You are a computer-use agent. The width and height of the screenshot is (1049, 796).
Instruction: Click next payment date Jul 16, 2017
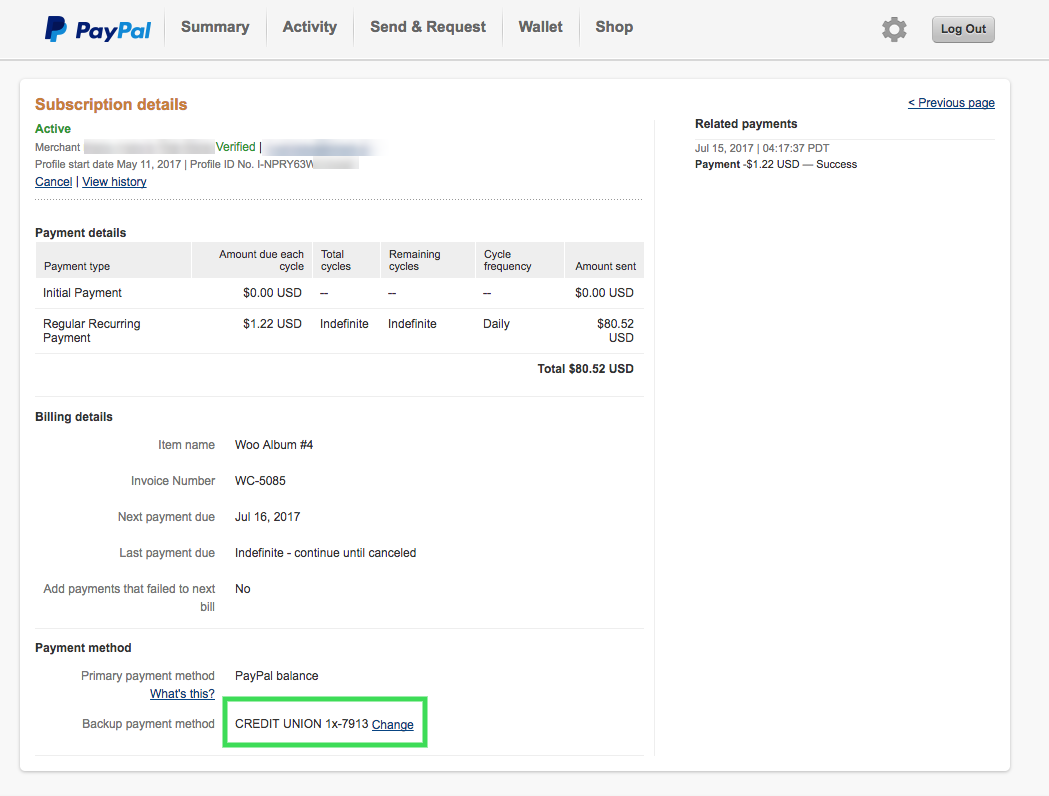pyautogui.click(x=268, y=517)
